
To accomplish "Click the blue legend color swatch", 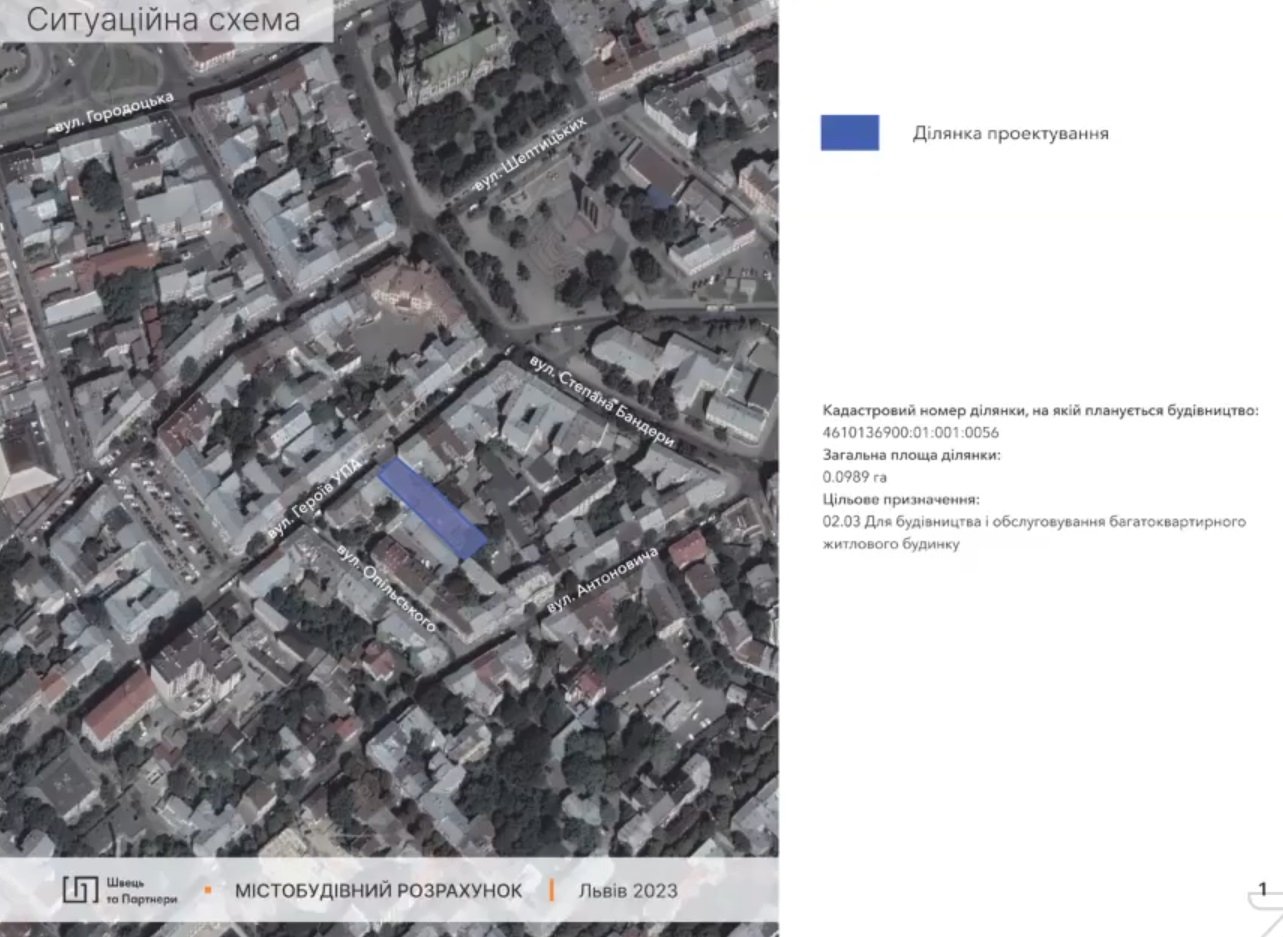I will [x=849, y=133].
